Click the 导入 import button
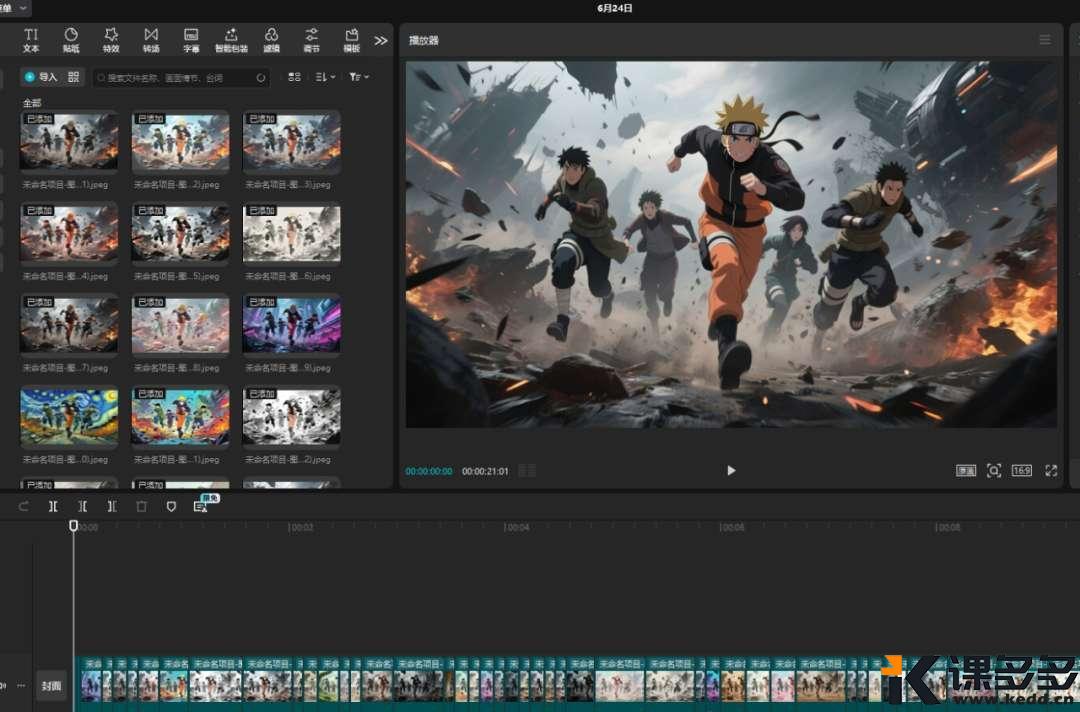1080x712 pixels. (x=41, y=77)
